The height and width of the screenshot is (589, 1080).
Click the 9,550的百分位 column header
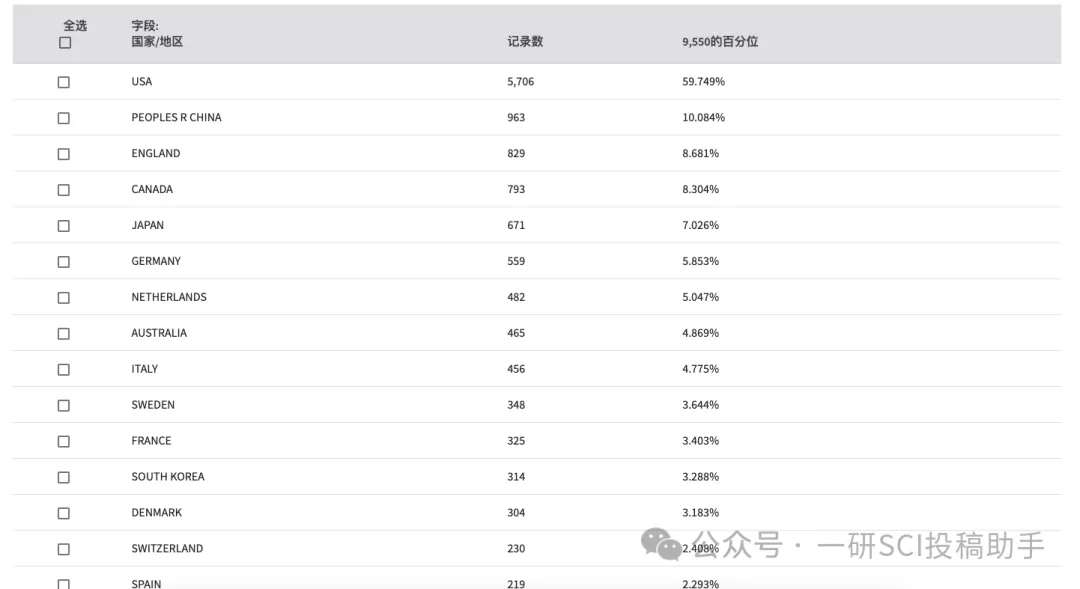(720, 41)
